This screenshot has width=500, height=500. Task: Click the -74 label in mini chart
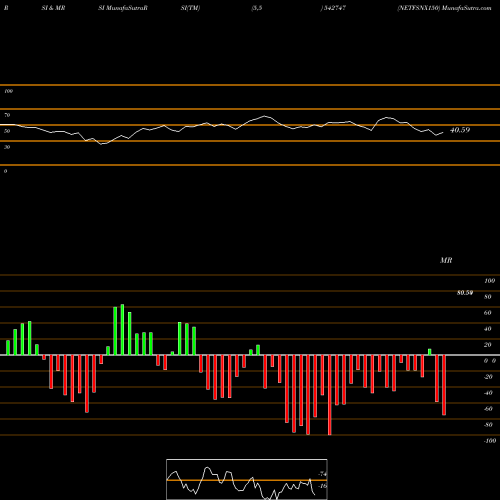pos(322,474)
